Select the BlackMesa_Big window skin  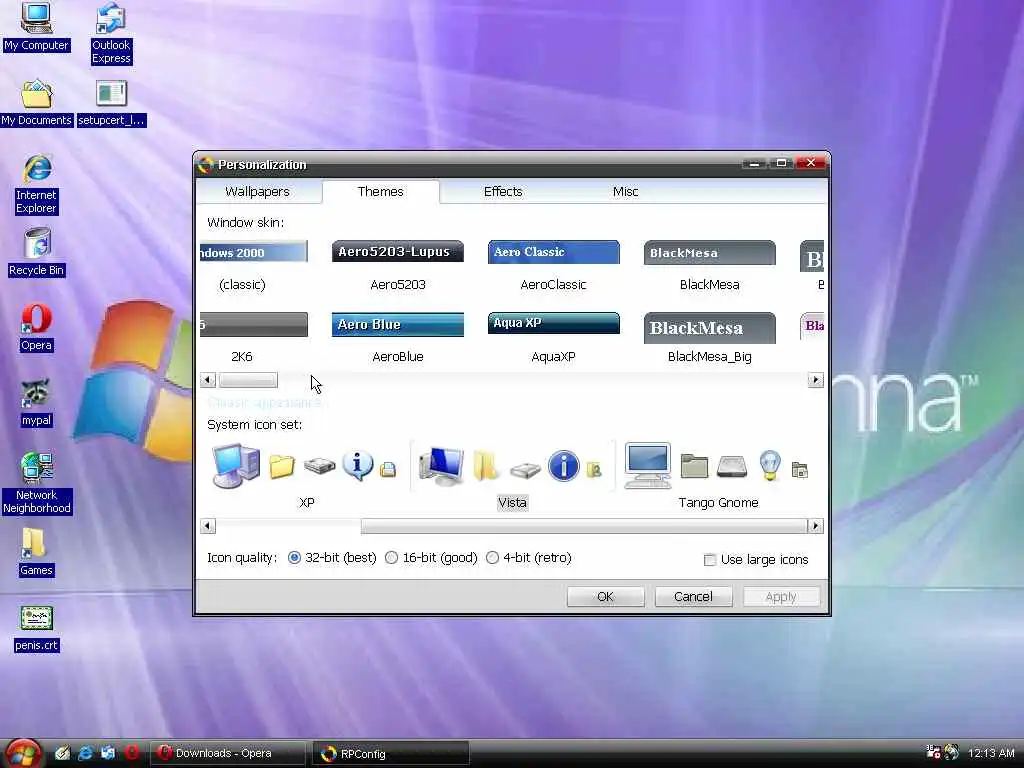pyautogui.click(x=709, y=338)
